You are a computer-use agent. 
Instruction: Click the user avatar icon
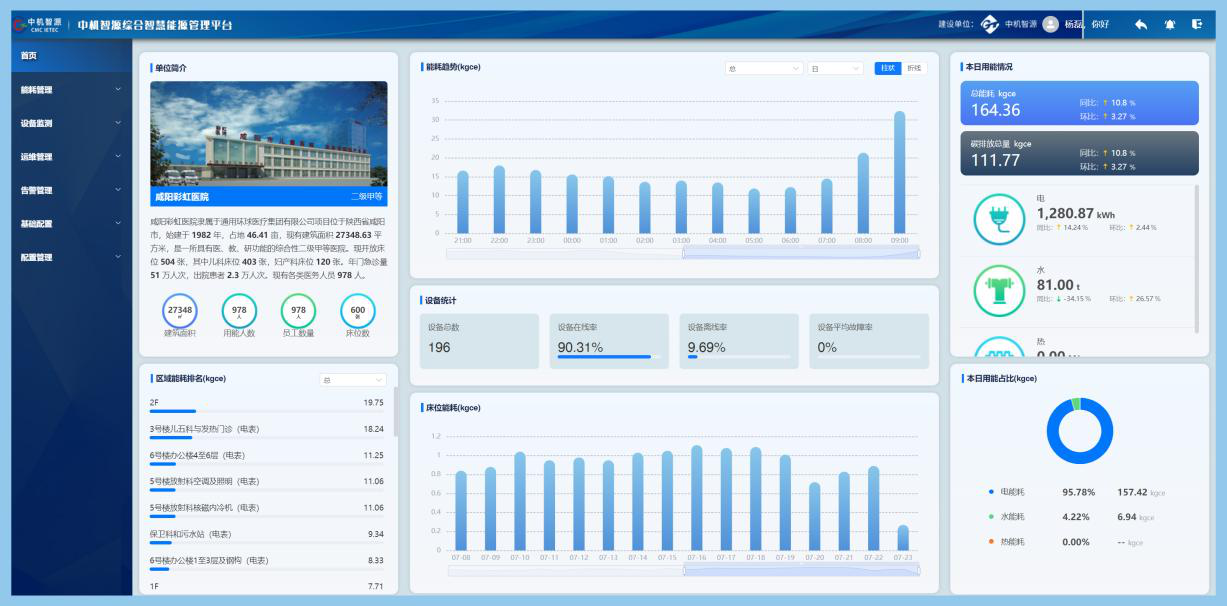coord(1050,24)
